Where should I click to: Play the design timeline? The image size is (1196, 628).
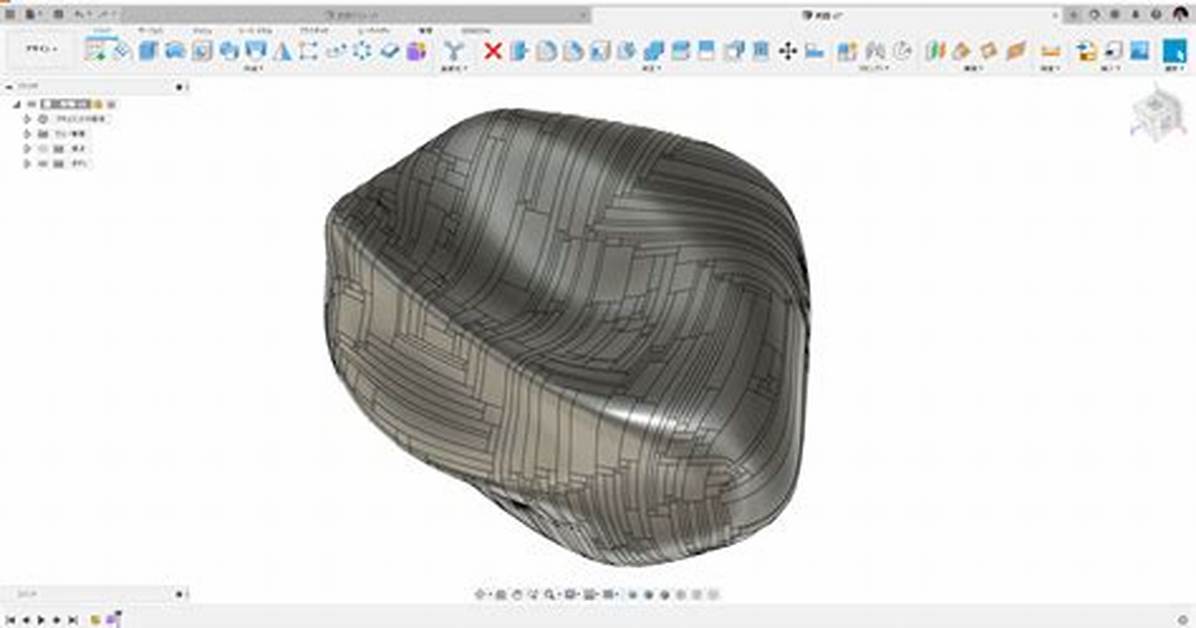tap(41, 620)
